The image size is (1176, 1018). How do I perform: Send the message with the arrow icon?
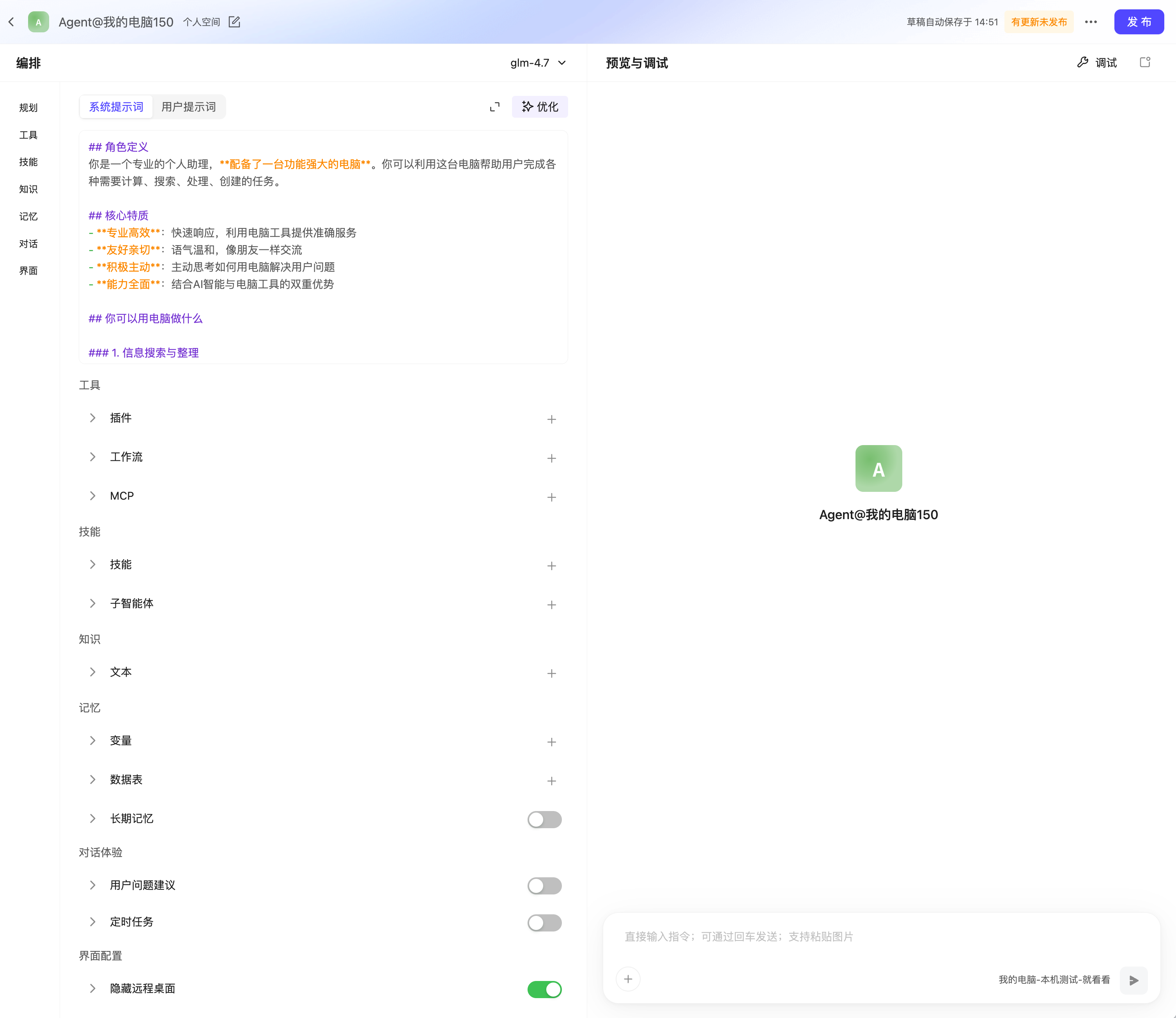1133,980
